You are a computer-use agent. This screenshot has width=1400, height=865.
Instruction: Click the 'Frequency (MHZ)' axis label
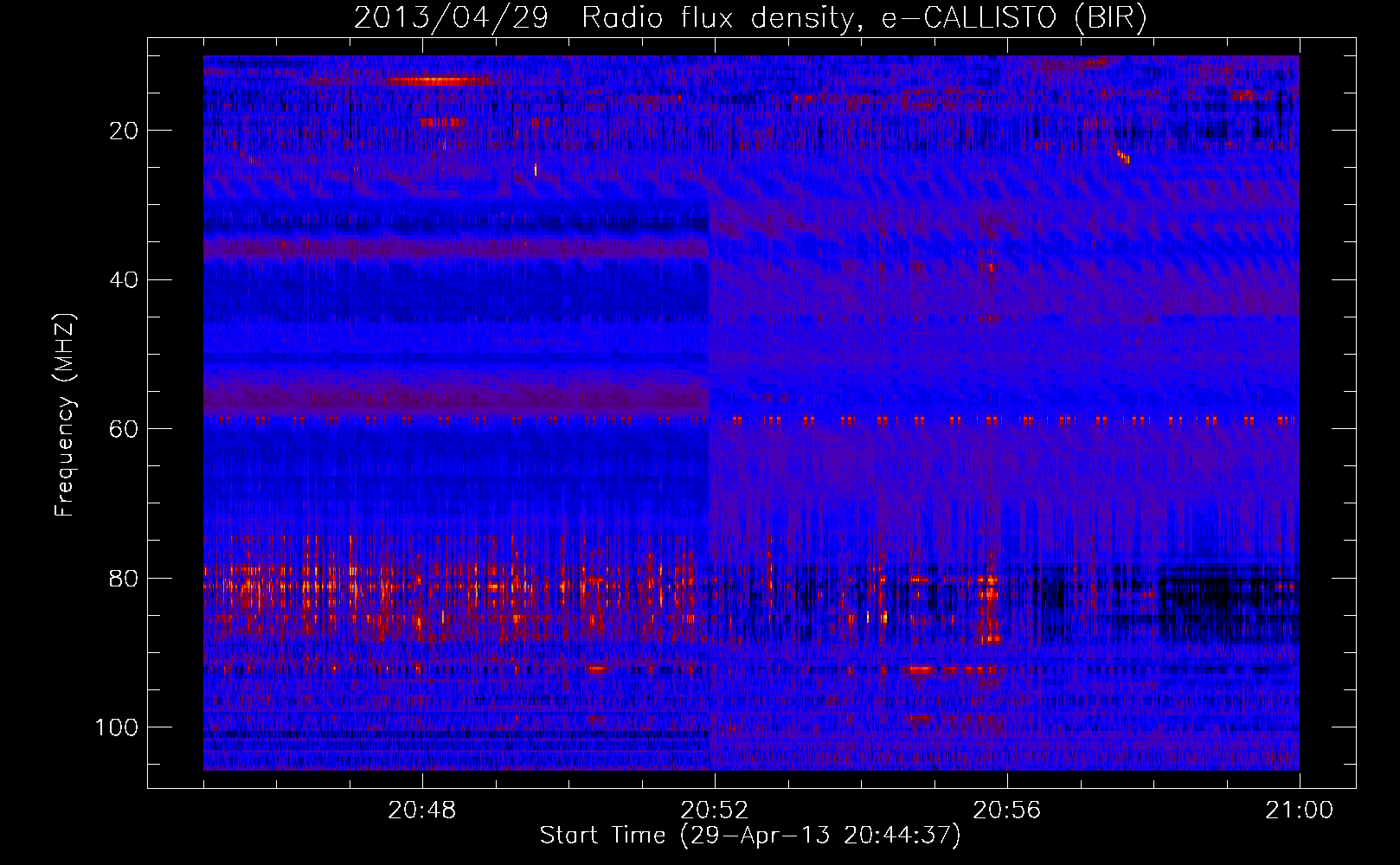[65, 414]
